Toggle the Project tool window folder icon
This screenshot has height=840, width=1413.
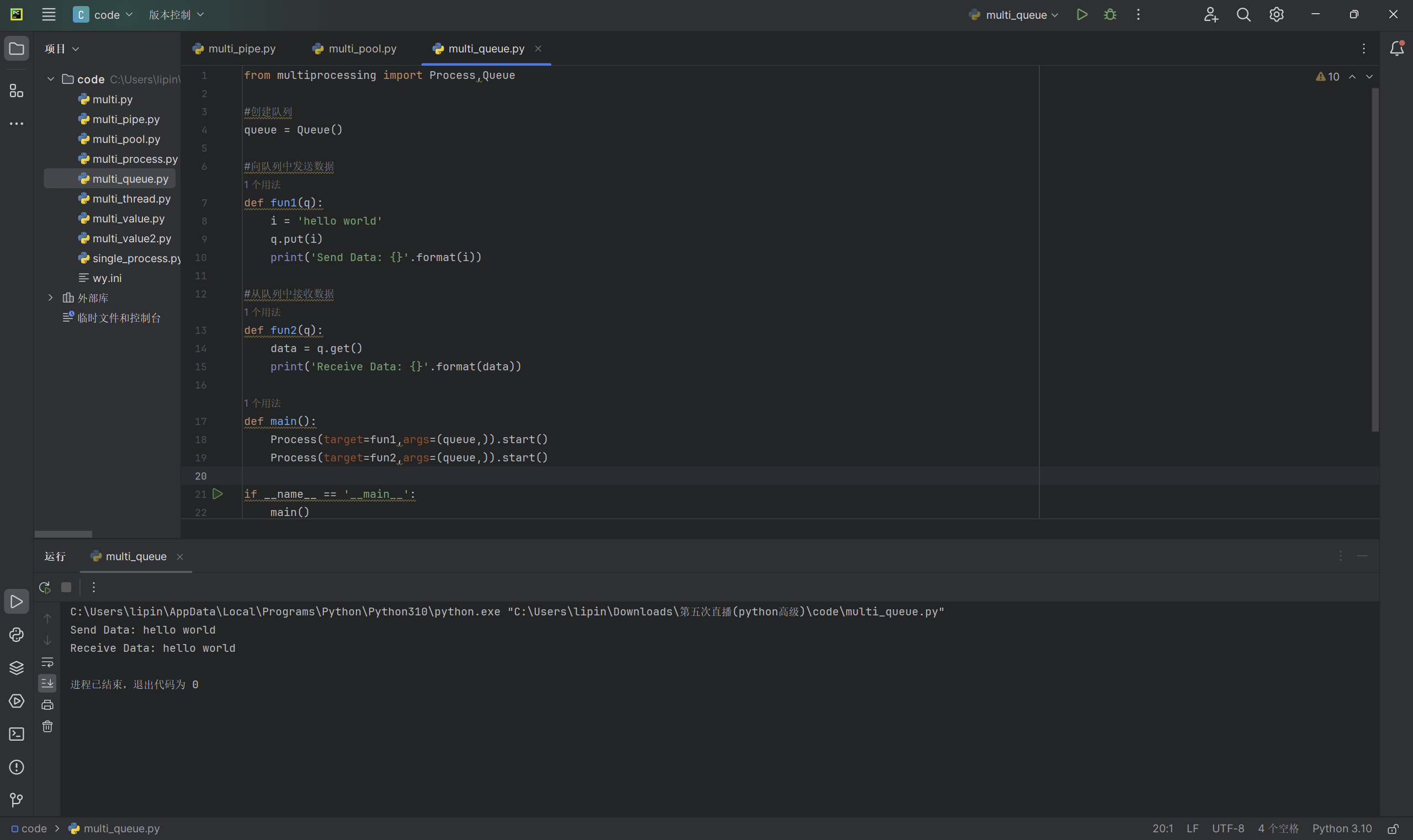point(17,49)
